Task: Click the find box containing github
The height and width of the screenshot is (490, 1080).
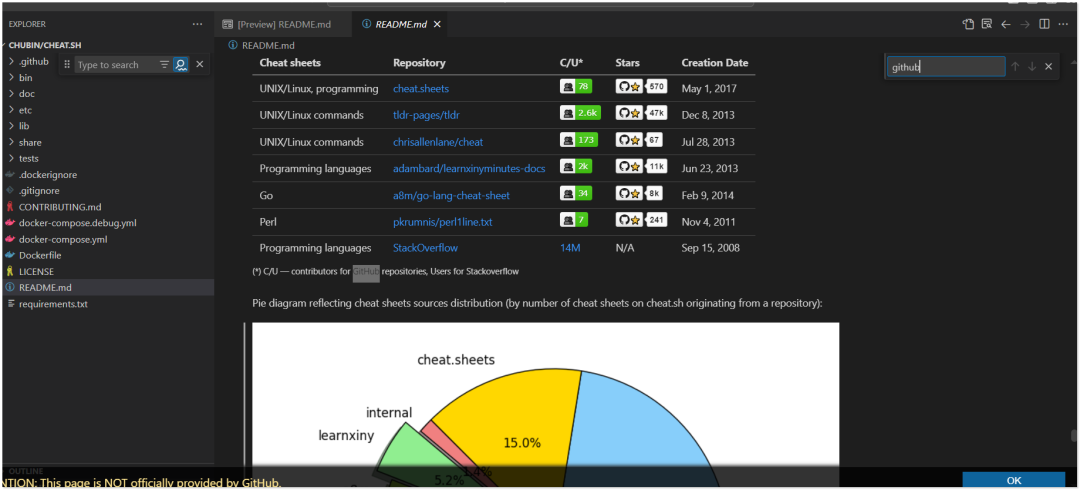Action: 946,67
